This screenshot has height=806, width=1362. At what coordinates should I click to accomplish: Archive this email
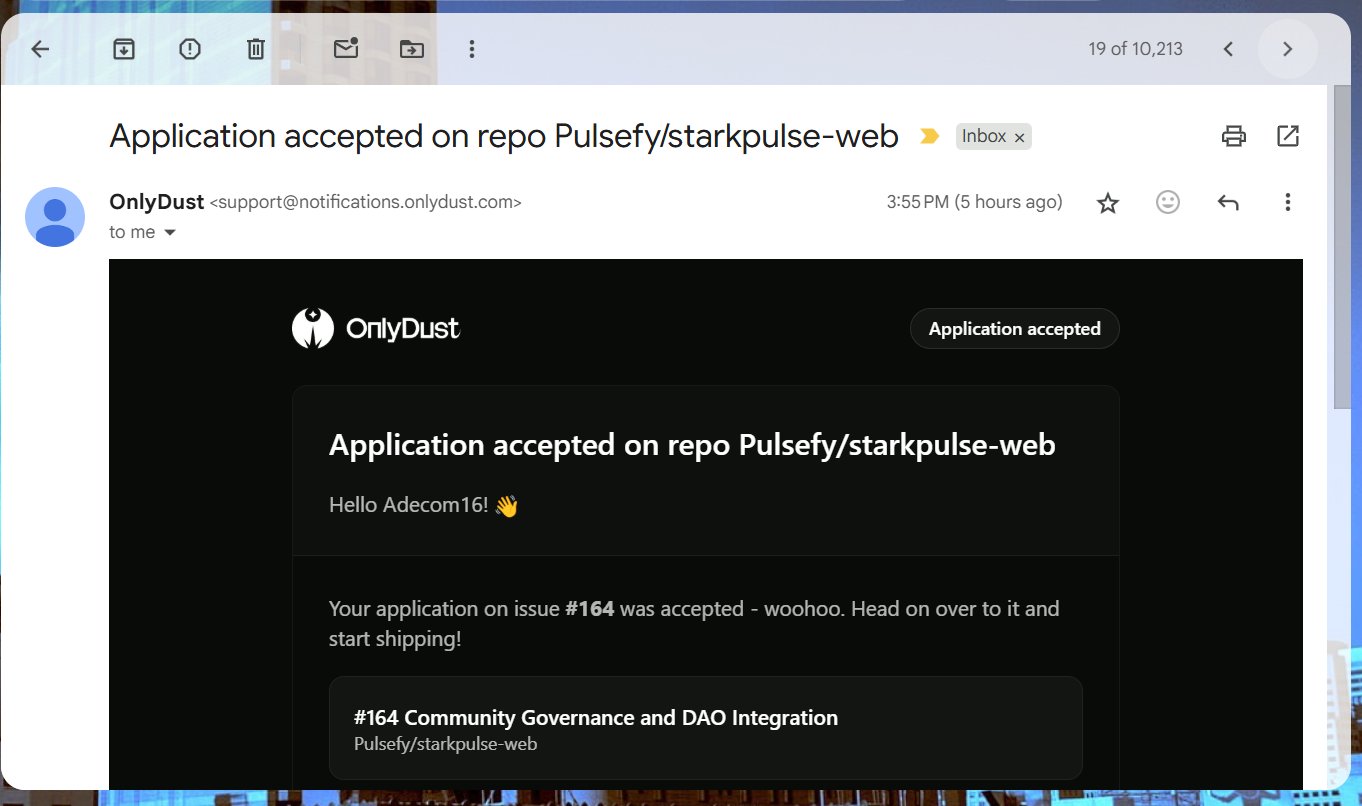click(124, 49)
